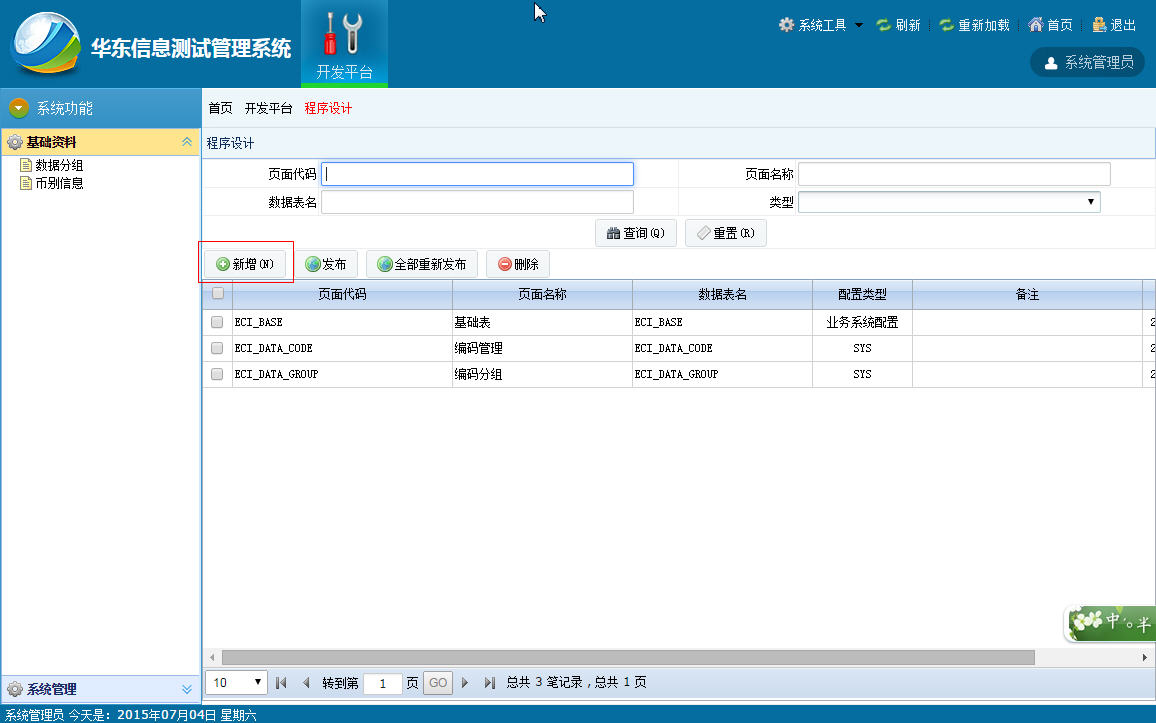
Task: Click the 退出 logout icon
Action: click(1099, 24)
